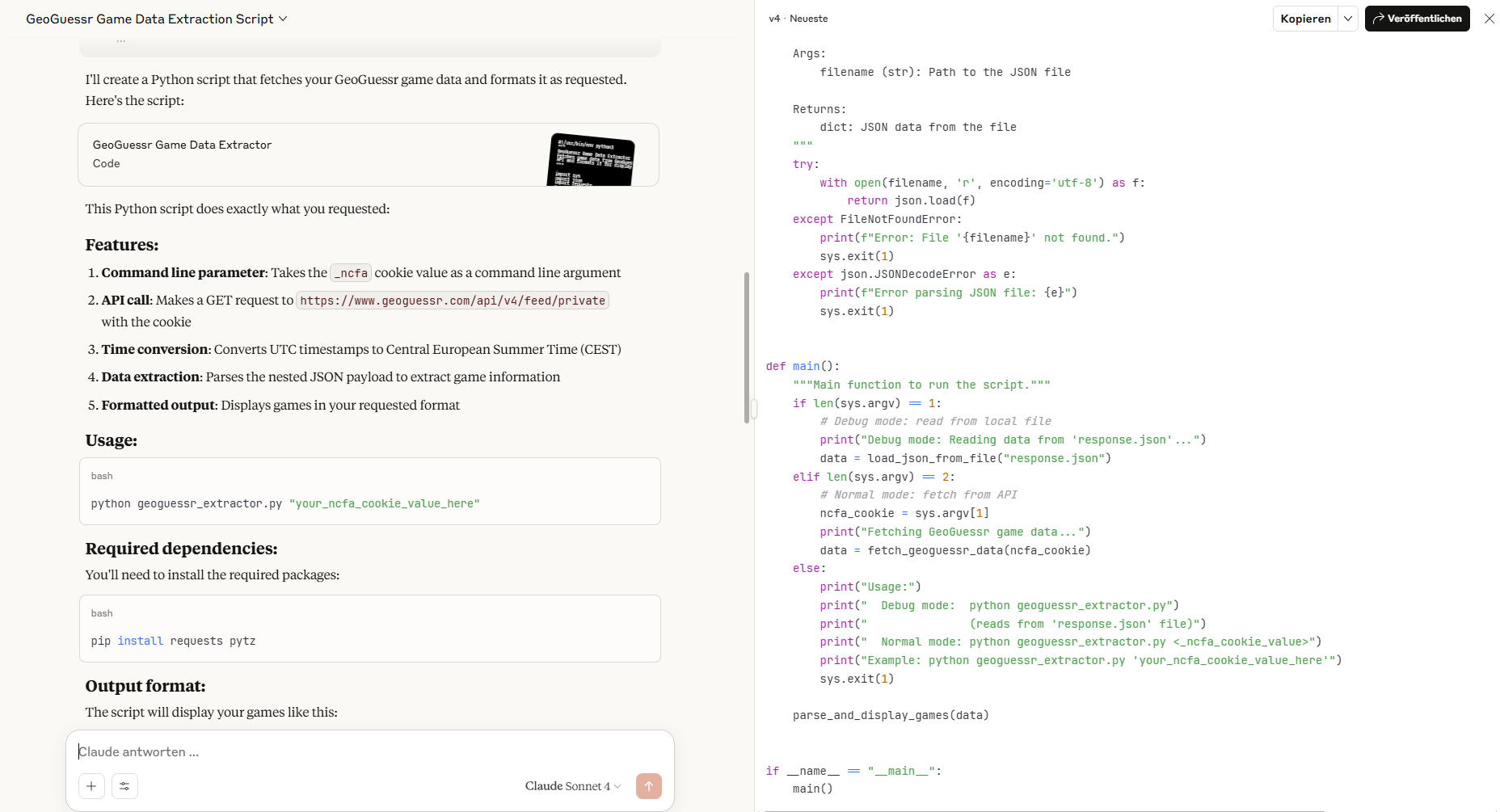Open the Claude Sonnet 4 model selector
The height and width of the screenshot is (812, 1500).
click(572, 786)
